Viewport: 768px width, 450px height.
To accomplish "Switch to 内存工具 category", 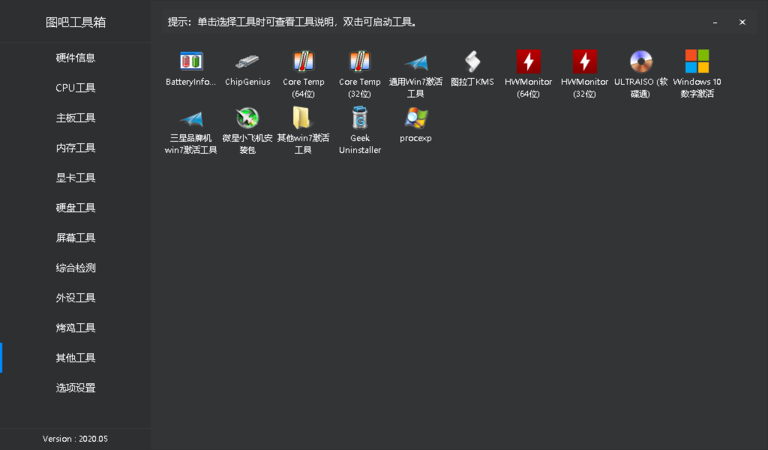I will pos(75,148).
